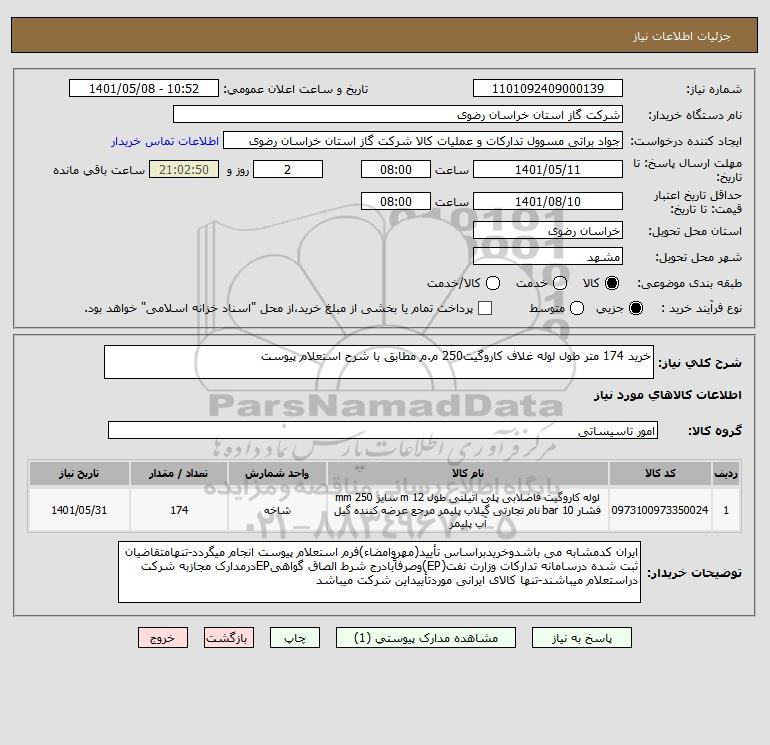
Task: Click the announcement date field 1401/05/08 - 10:52
Action: coord(143,89)
